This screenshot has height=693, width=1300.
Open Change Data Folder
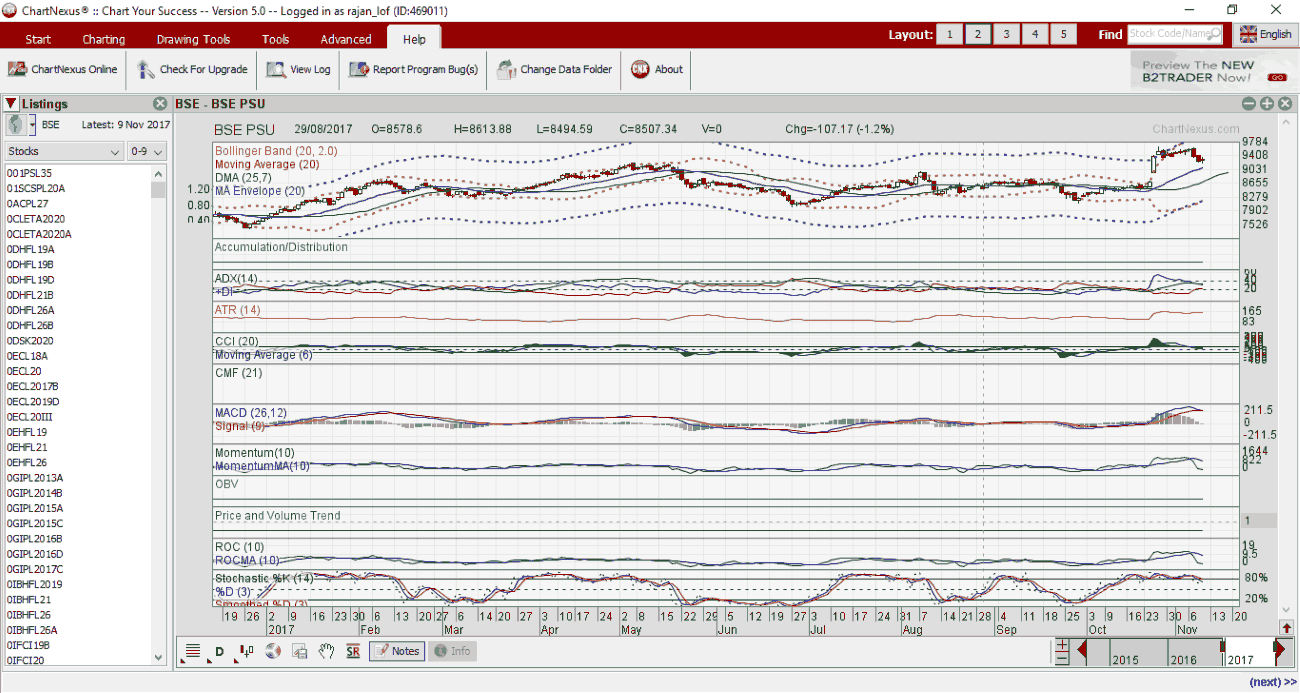click(x=554, y=70)
